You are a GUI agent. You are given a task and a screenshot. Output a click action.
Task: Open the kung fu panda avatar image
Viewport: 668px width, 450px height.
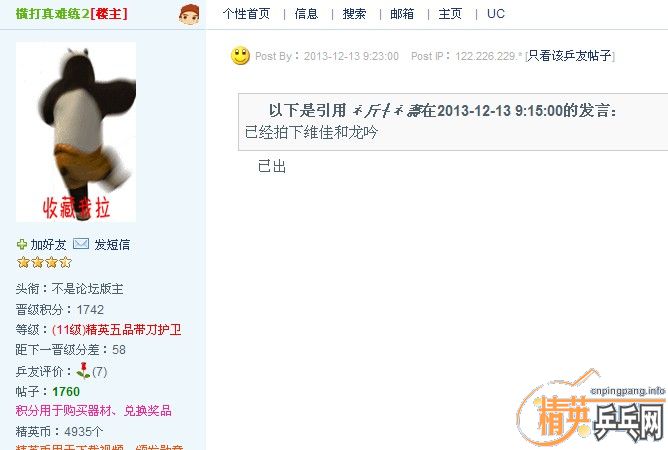76,132
